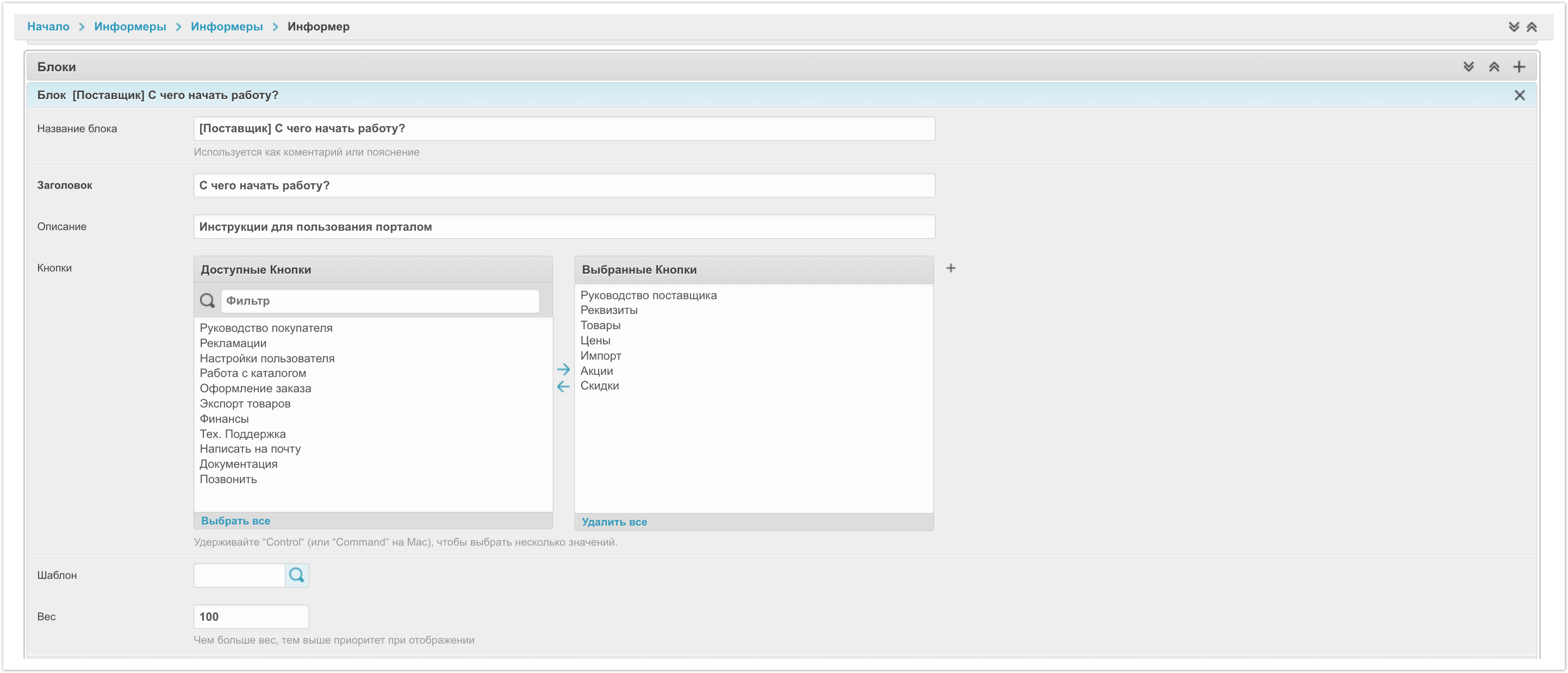Select Рекламации in available buttons list
The image size is (1568, 673).
click(233, 343)
